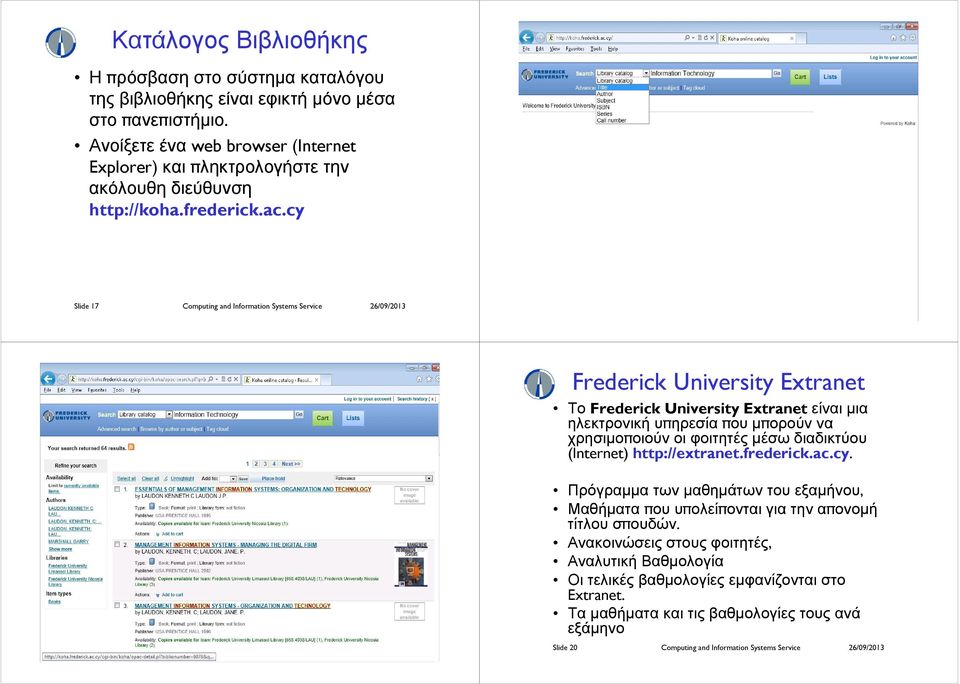Choose 'Series' from the search dropdown list
Image resolution: width=960 pixels, height=684 pixels.
coord(622,114)
